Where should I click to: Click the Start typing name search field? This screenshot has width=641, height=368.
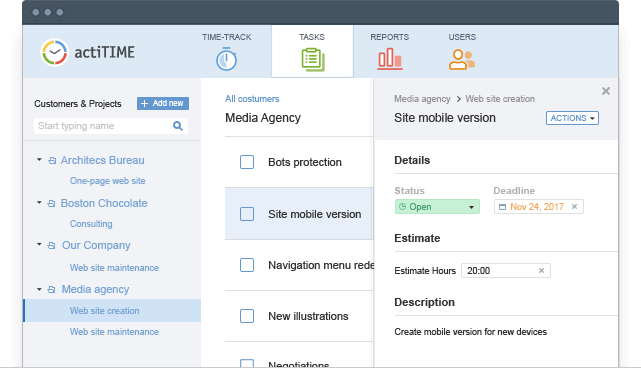(x=111, y=126)
